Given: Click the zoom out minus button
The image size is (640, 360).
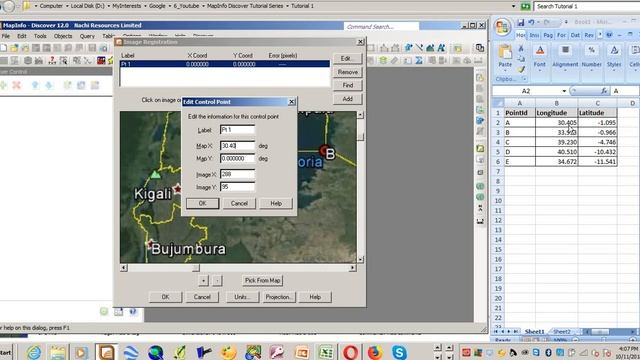Looking at the screenshot, I should pyautogui.click(x=217, y=280).
